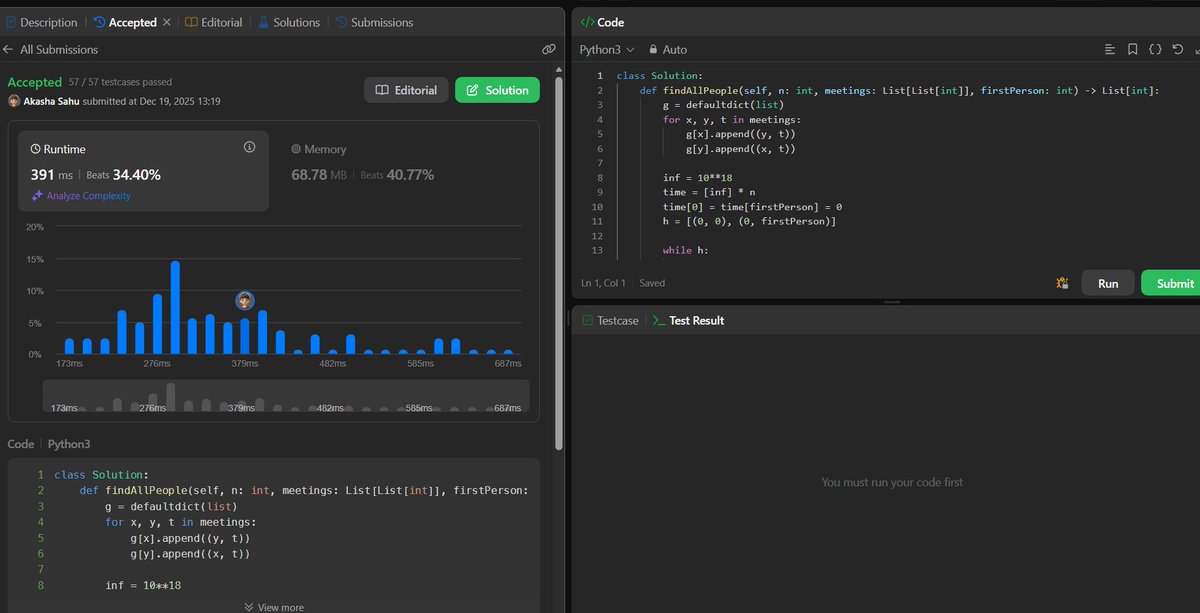Copy the submission link icon

tap(548, 49)
